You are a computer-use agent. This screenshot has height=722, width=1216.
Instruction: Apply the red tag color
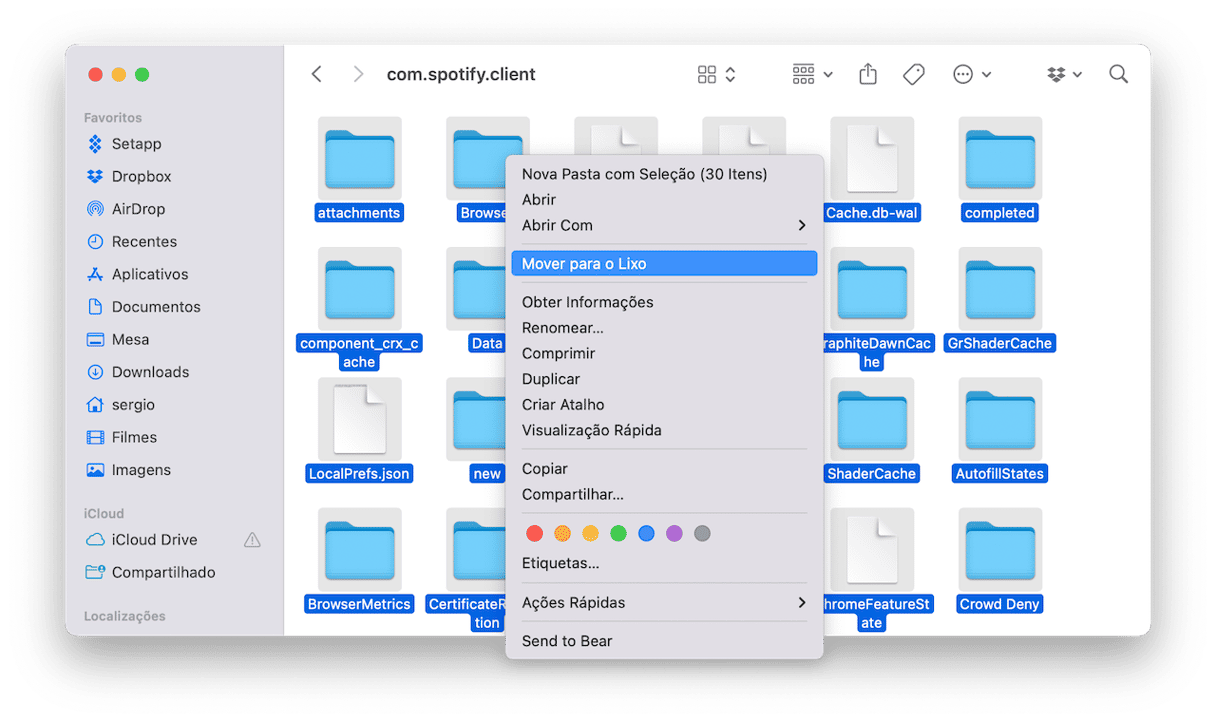tap(535, 534)
